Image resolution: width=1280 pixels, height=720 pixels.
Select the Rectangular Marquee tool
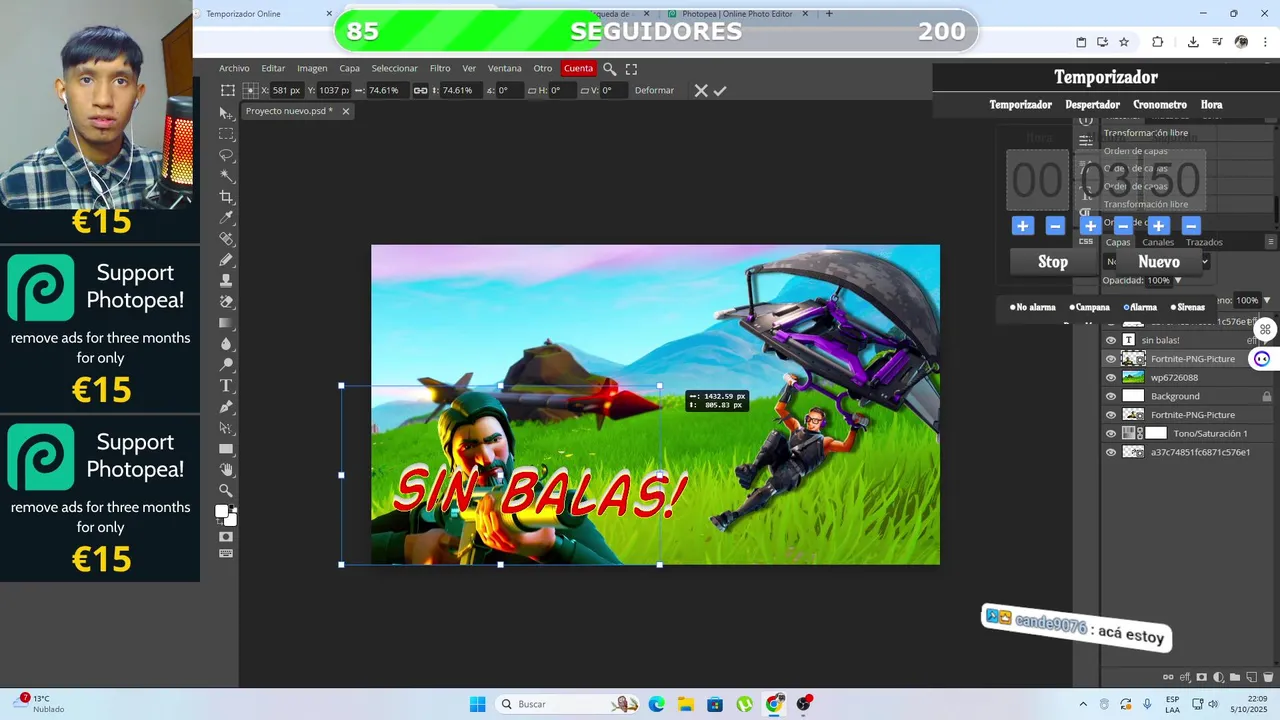click(x=227, y=134)
